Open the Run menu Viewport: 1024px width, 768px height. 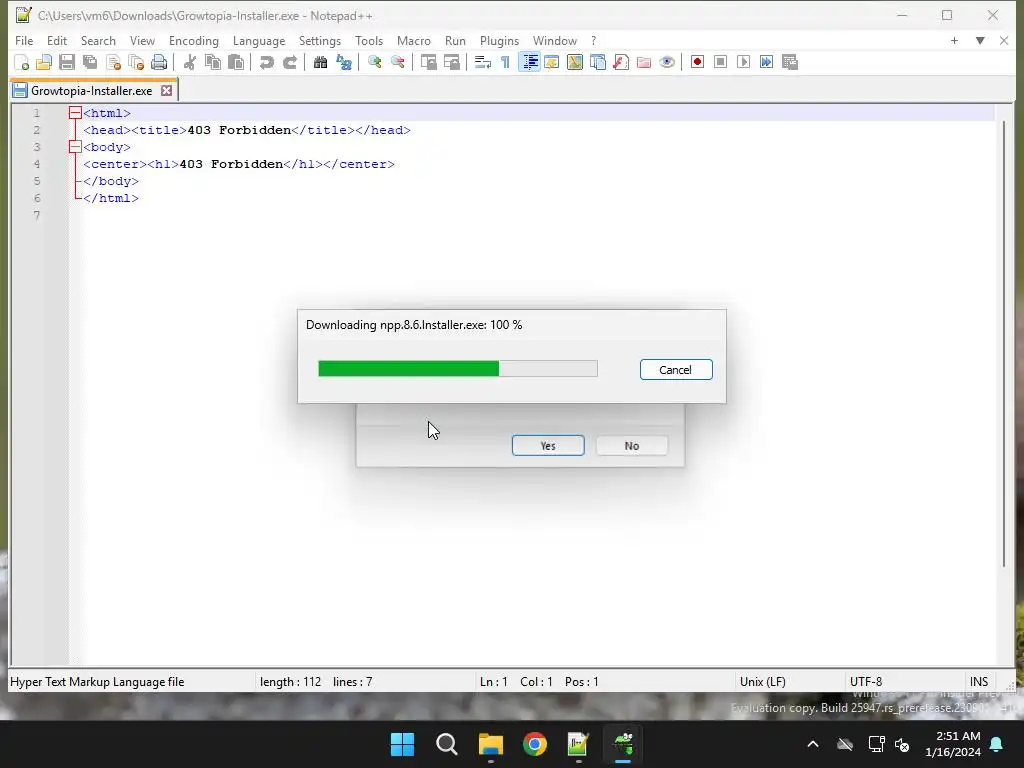click(455, 40)
